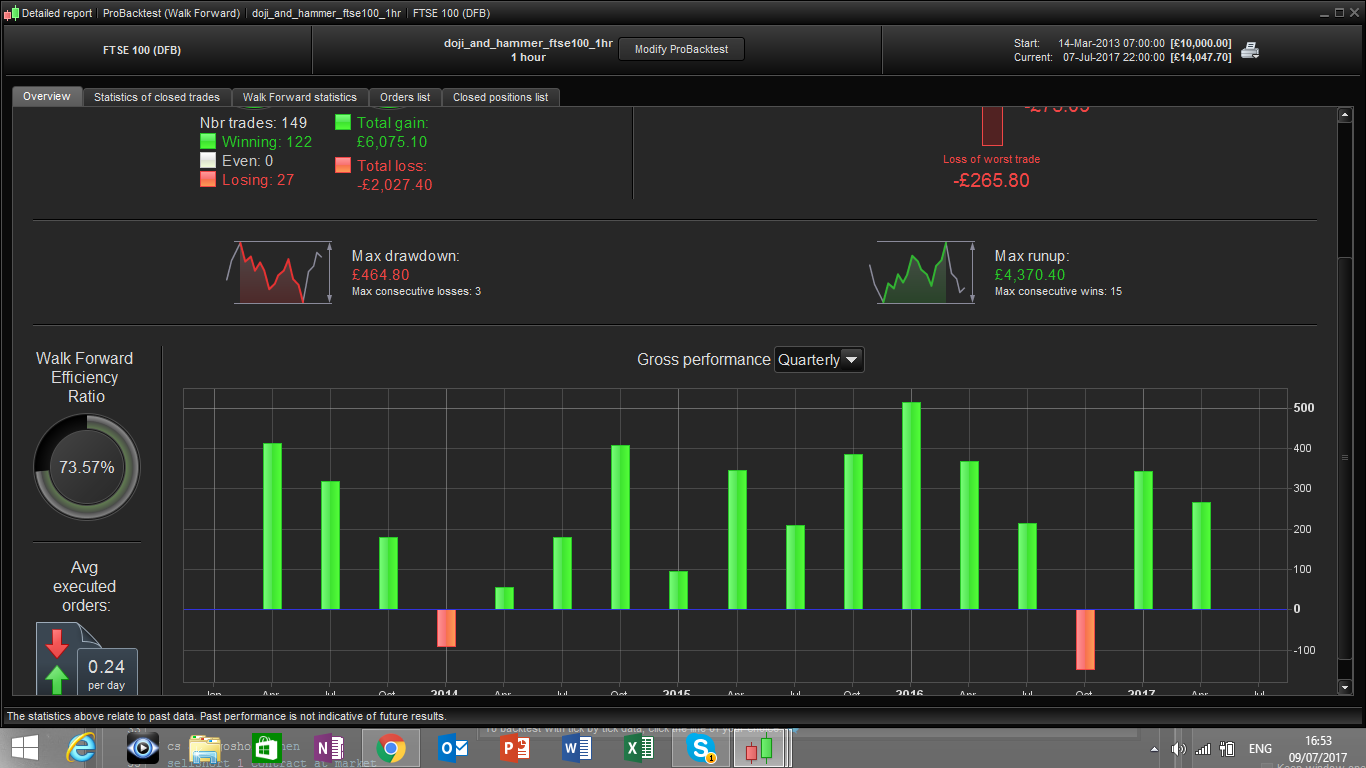Open the network signal tray icon
This screenshot has height=768, width=1366.
(1203, 749)
